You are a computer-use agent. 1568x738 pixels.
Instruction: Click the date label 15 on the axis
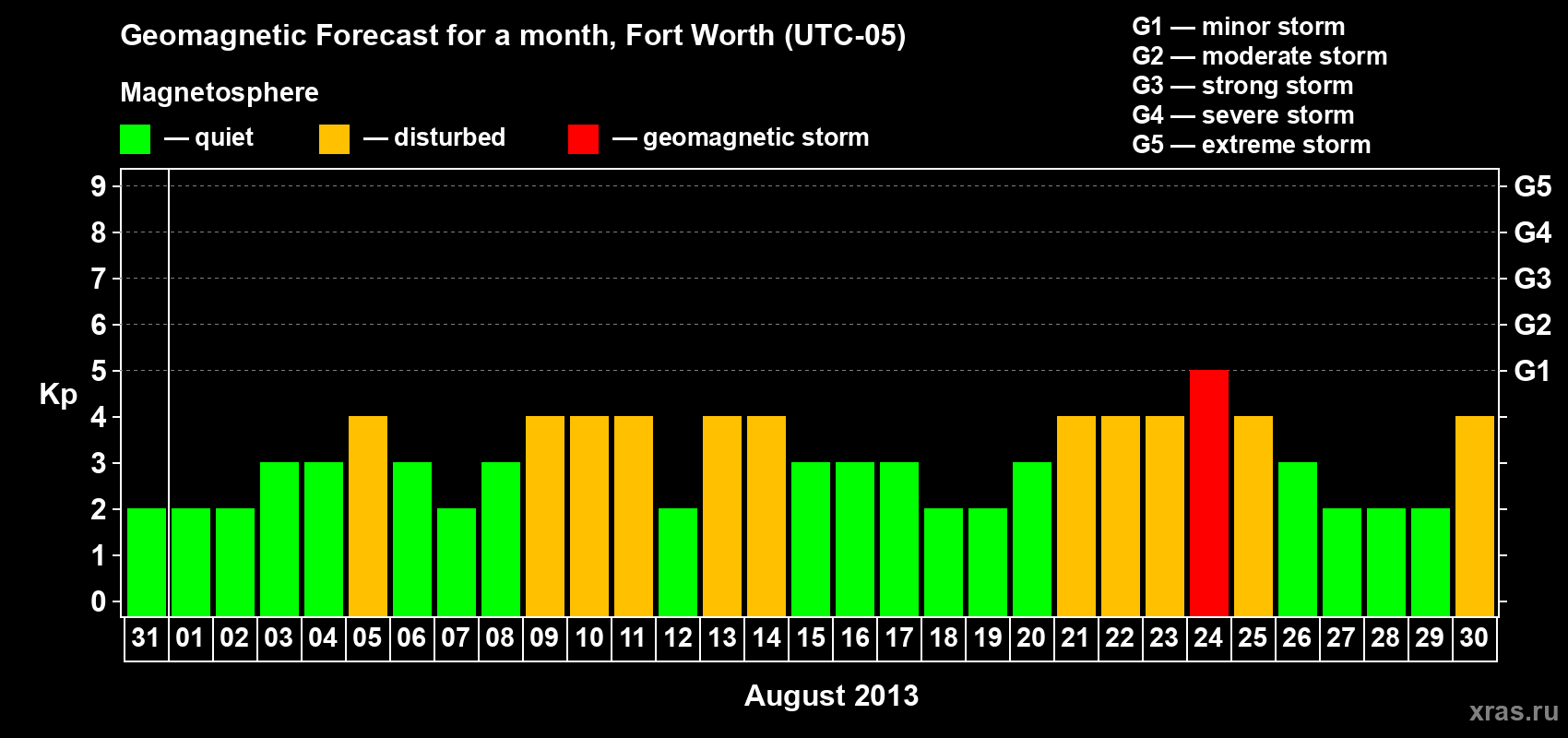pyautogui.click(x=811, y=637)
